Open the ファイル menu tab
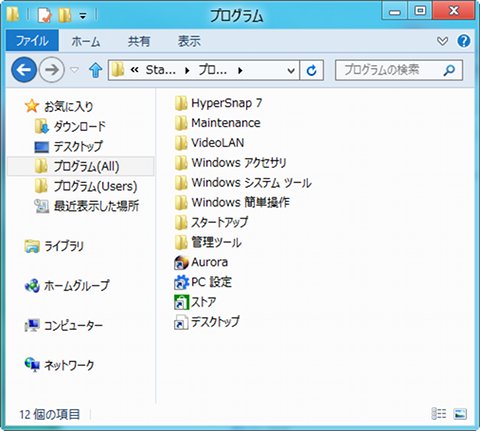 (32, 41)
